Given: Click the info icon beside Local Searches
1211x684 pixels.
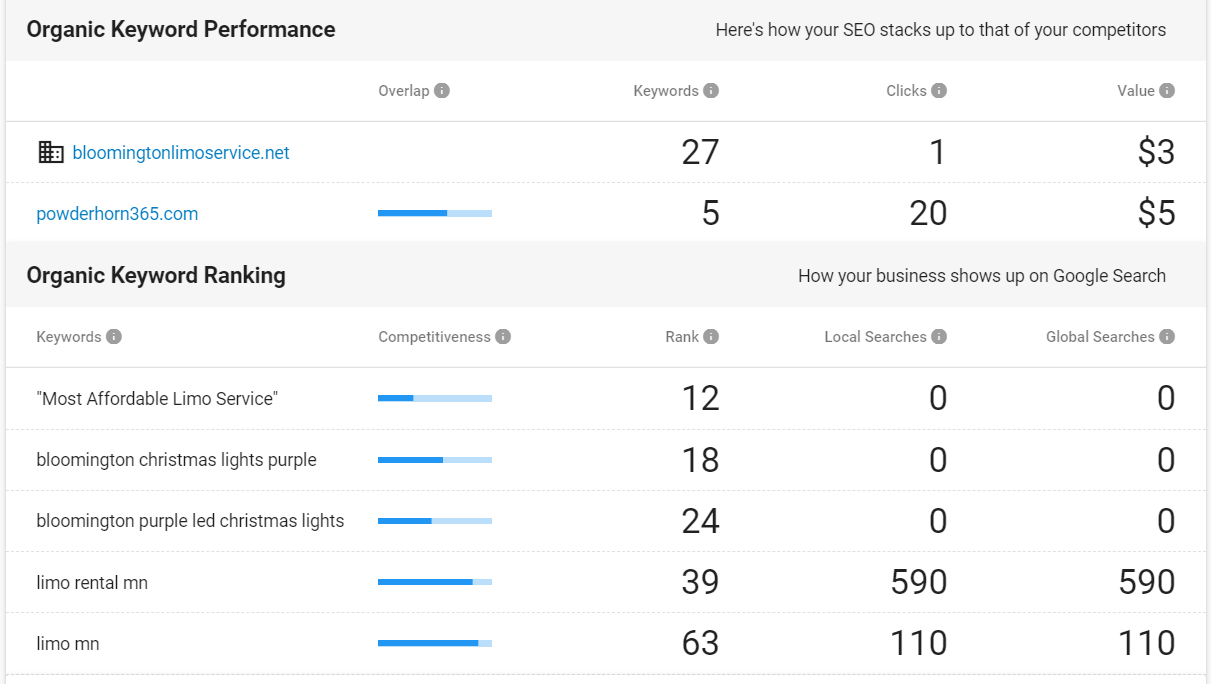Looking at the screenshot, I should pyautogui.click(x=939, y=337).
